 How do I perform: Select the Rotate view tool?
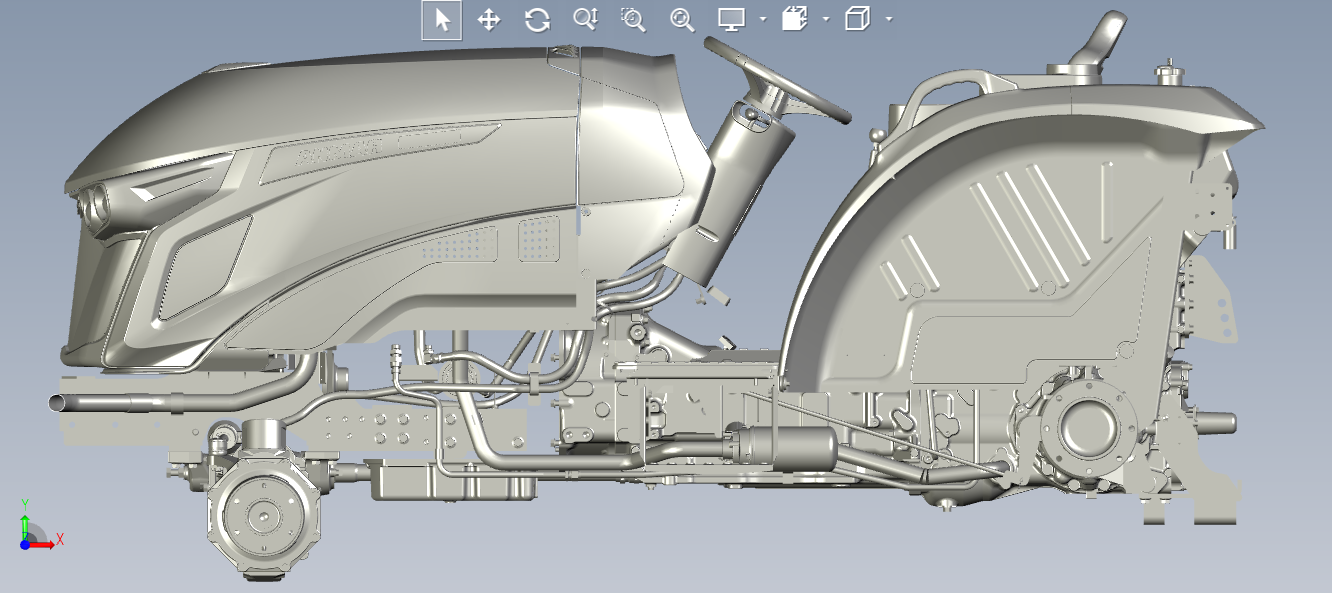click(x=537, y=20)
